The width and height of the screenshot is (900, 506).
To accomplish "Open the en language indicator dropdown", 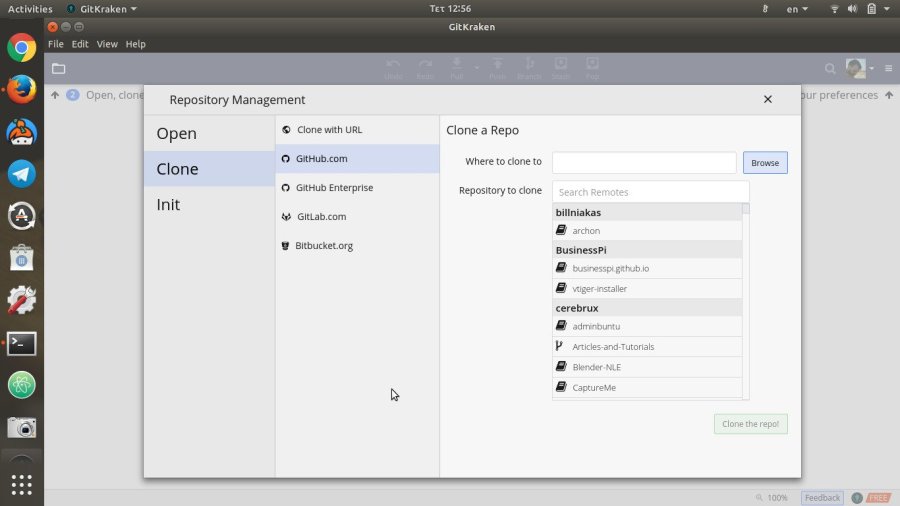I will tap(797, 9).
